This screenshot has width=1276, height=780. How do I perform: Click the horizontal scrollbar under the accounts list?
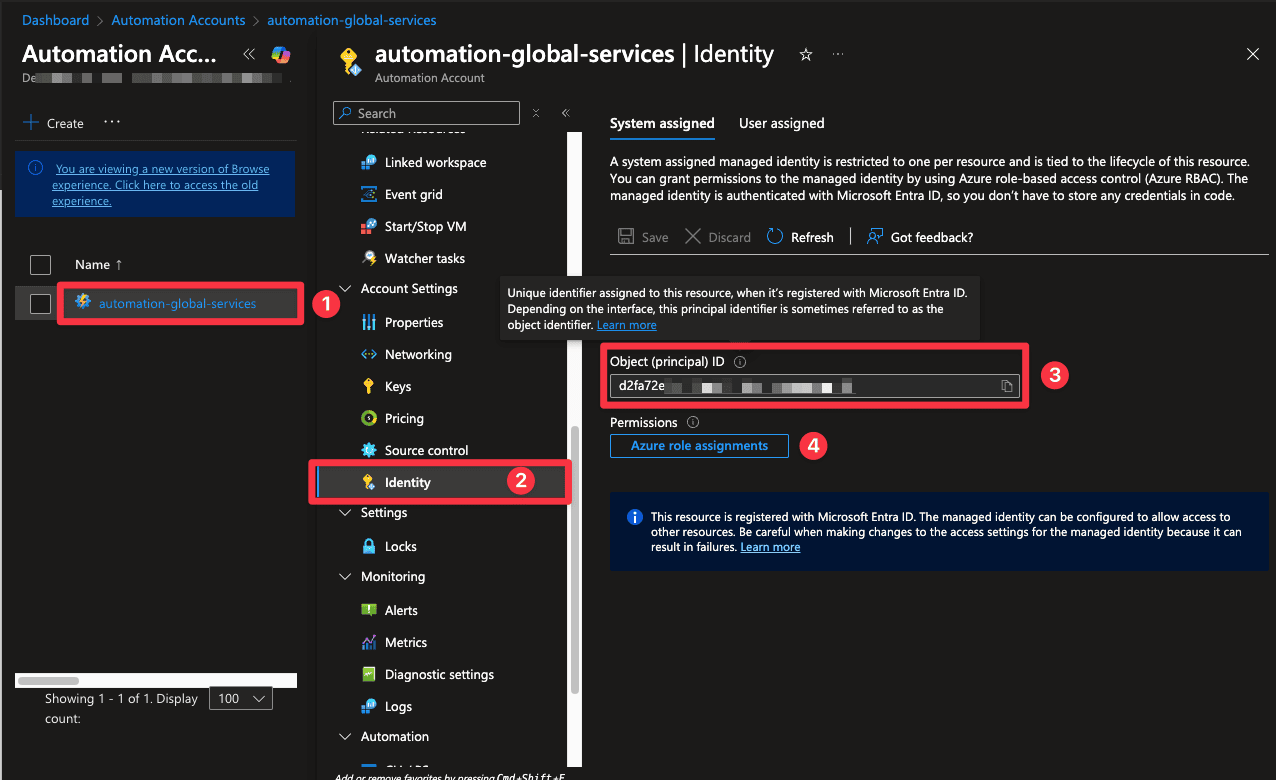pos(48,681)
